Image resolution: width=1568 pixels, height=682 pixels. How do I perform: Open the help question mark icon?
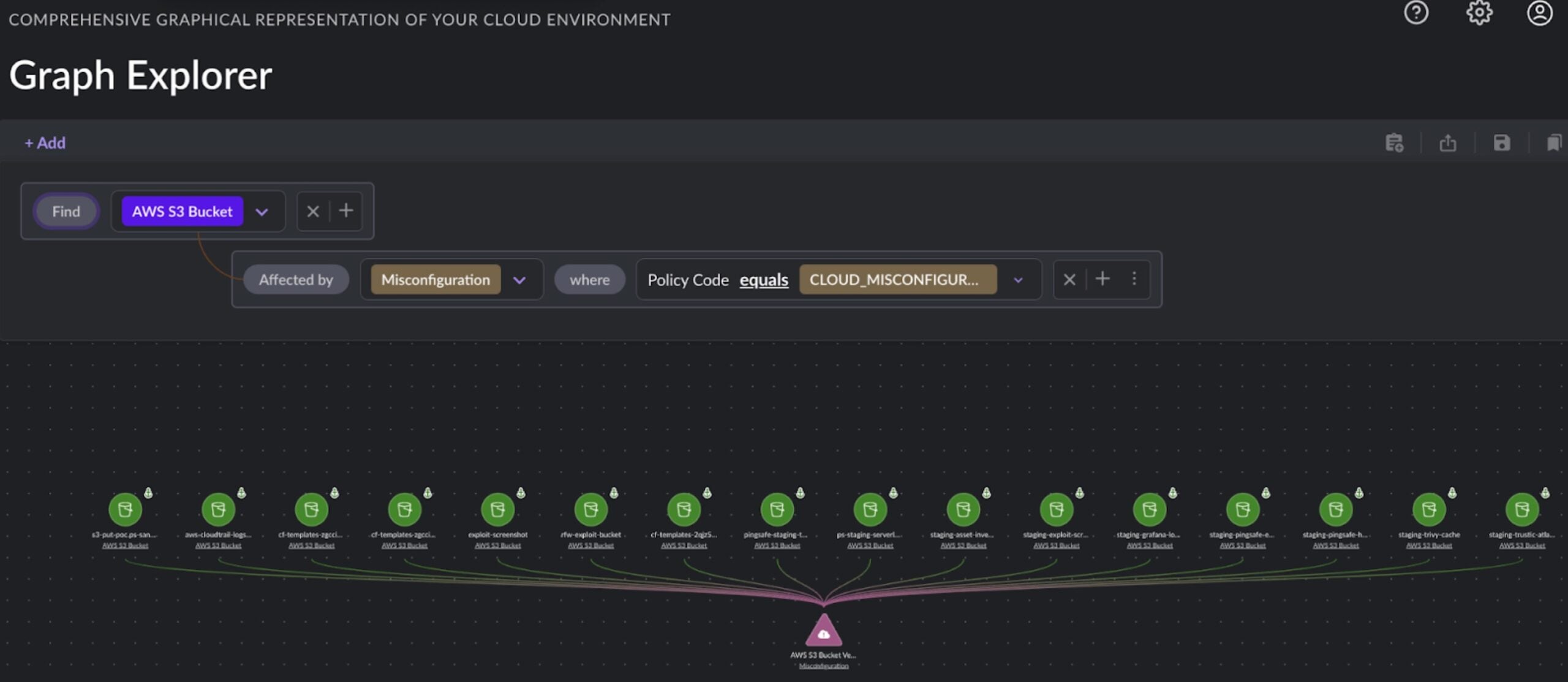click(1415, 13)
